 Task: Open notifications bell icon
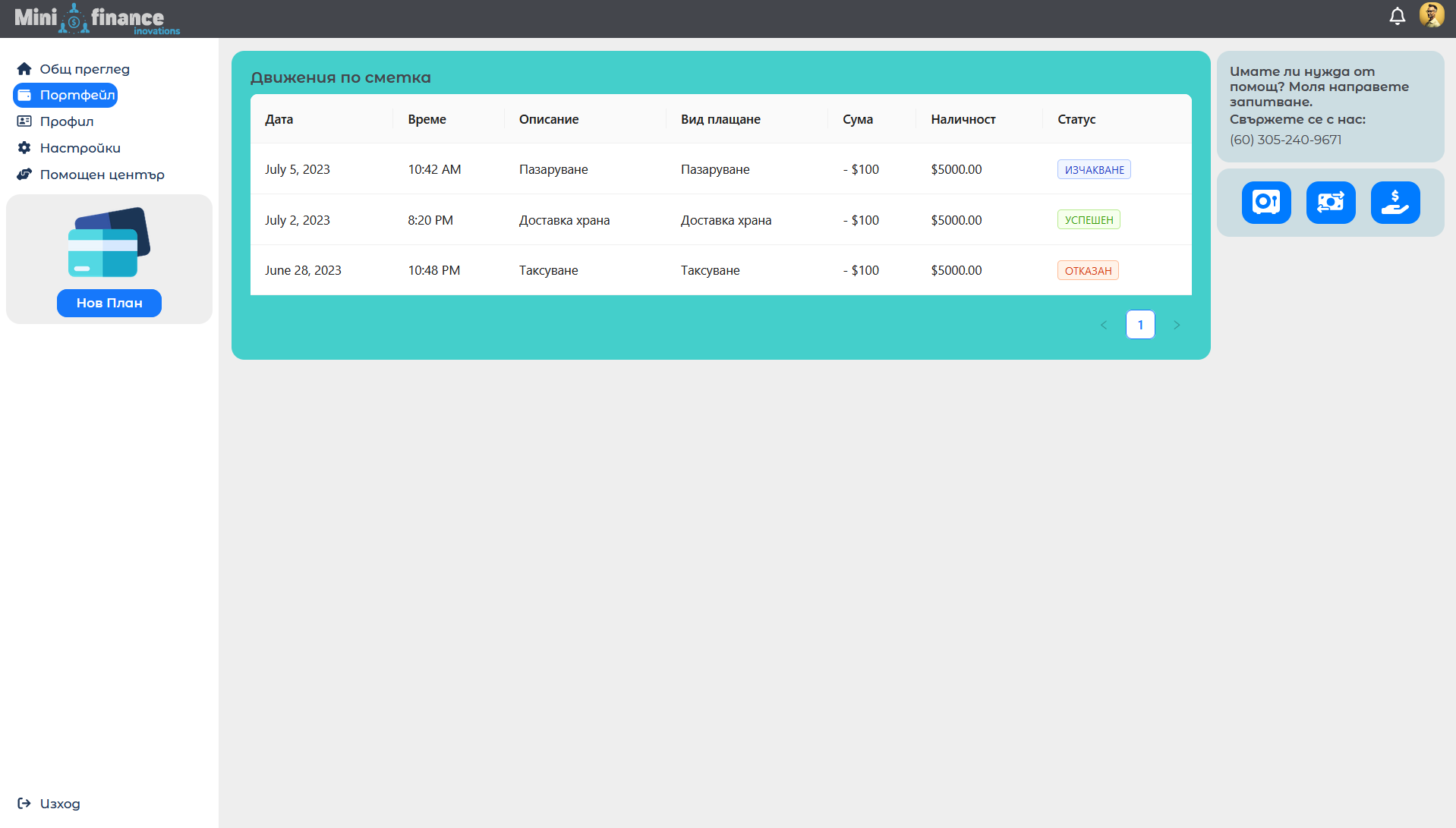[1397, 16]
